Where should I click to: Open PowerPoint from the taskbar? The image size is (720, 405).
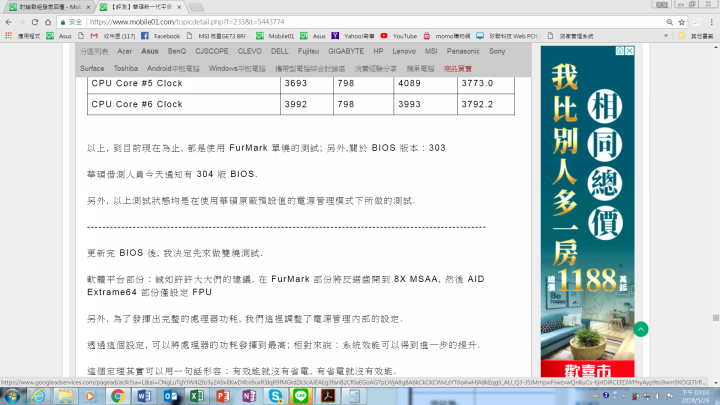(x=223, y=396)
